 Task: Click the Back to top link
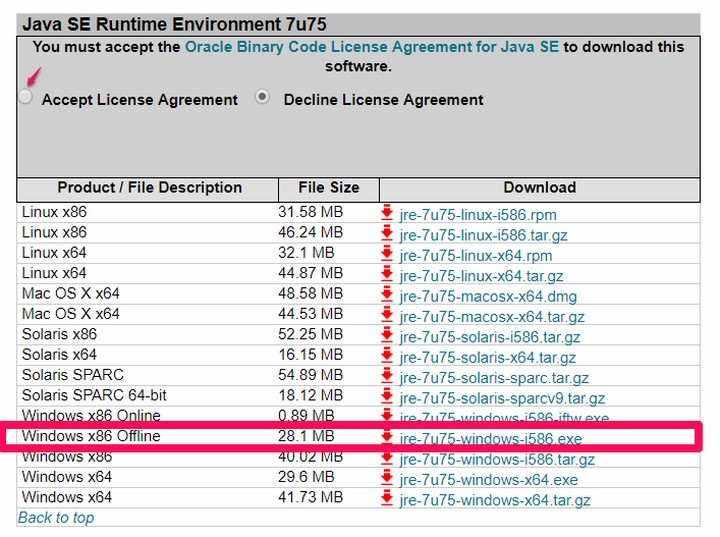(56, 517)
